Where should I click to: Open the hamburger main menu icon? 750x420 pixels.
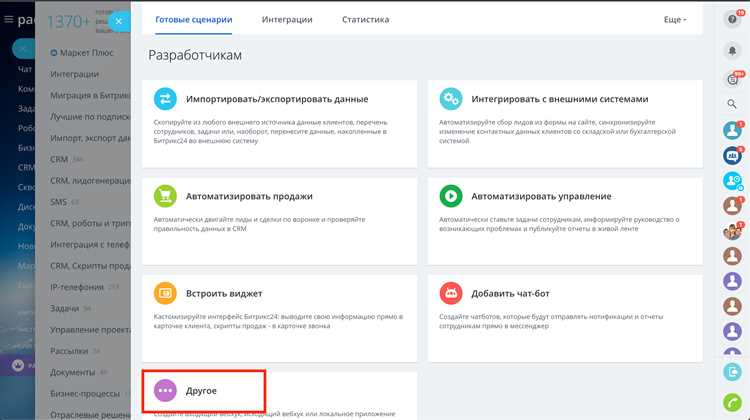point(8,20)
